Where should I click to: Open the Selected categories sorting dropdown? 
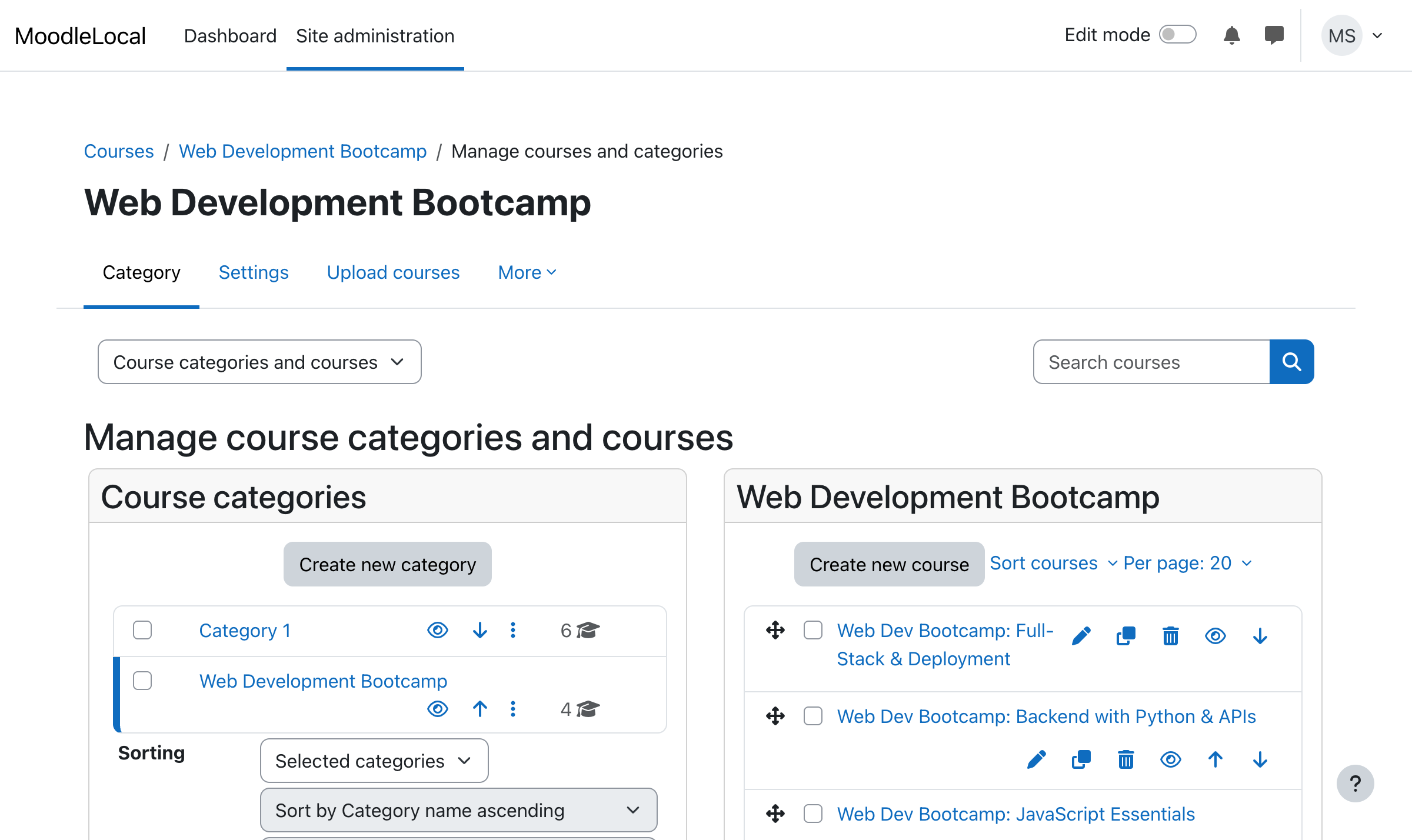coord(374,761)
